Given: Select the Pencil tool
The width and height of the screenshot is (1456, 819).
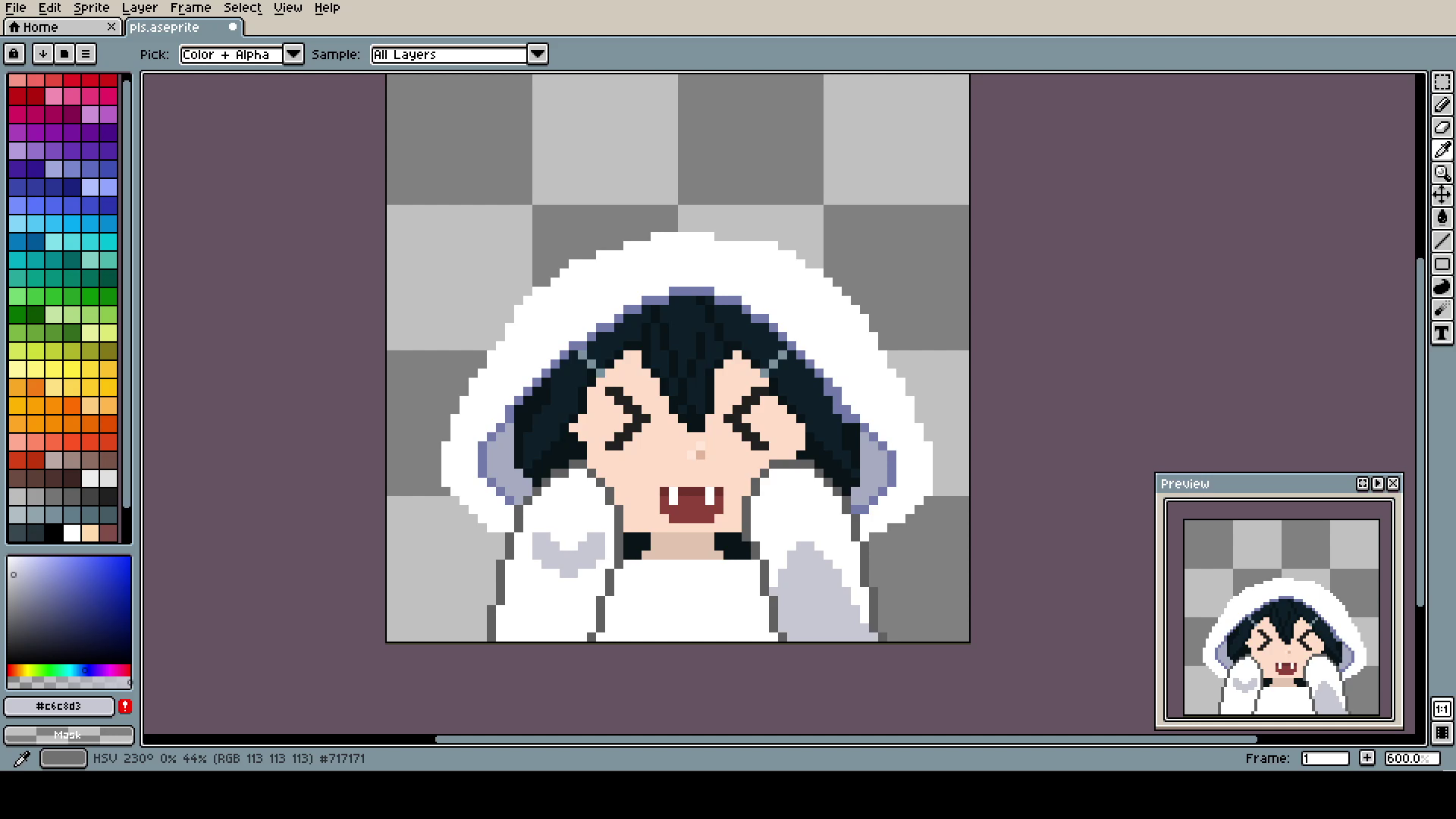Looking at the screenshot, I should pos(1442,105).
